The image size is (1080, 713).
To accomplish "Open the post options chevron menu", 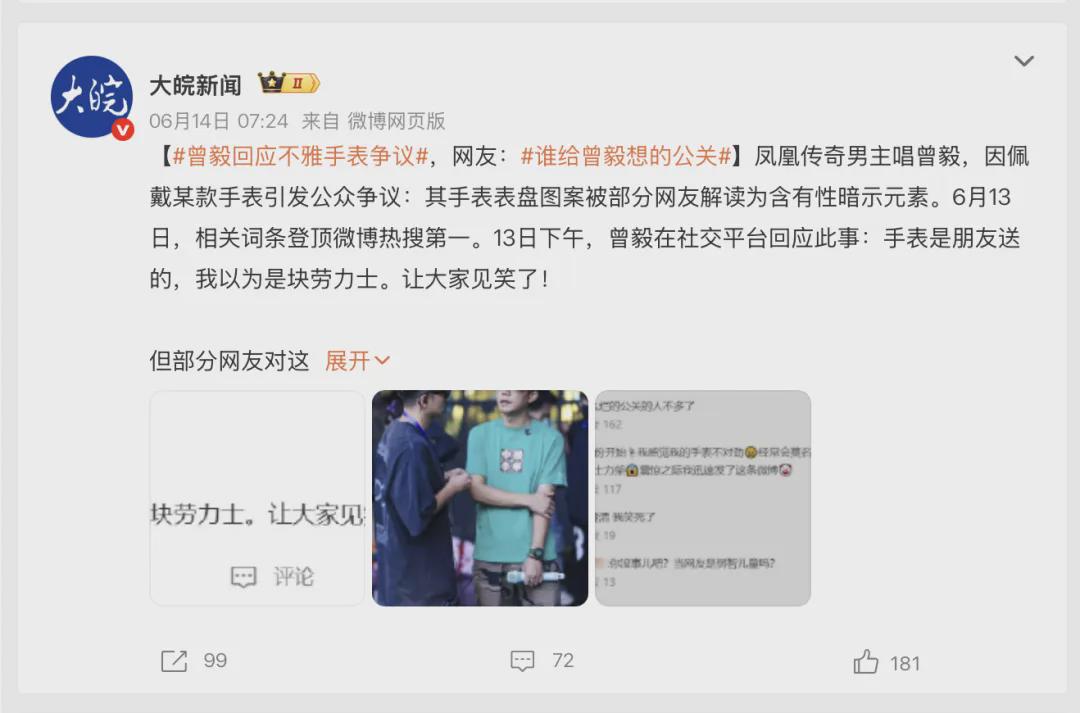I will (1024, 61).
